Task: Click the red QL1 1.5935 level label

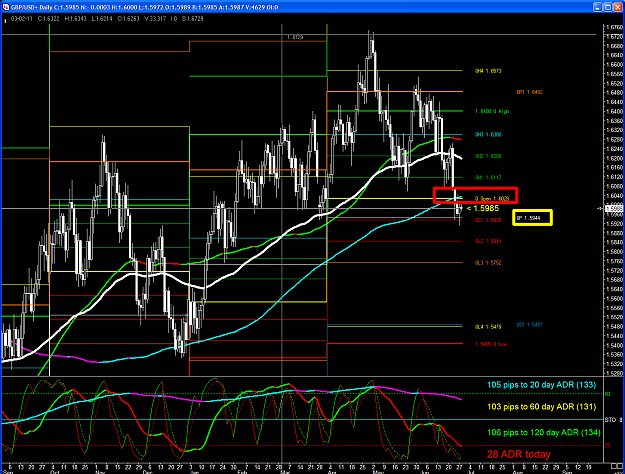Action: pyautogui.click(x=488, y=220)
